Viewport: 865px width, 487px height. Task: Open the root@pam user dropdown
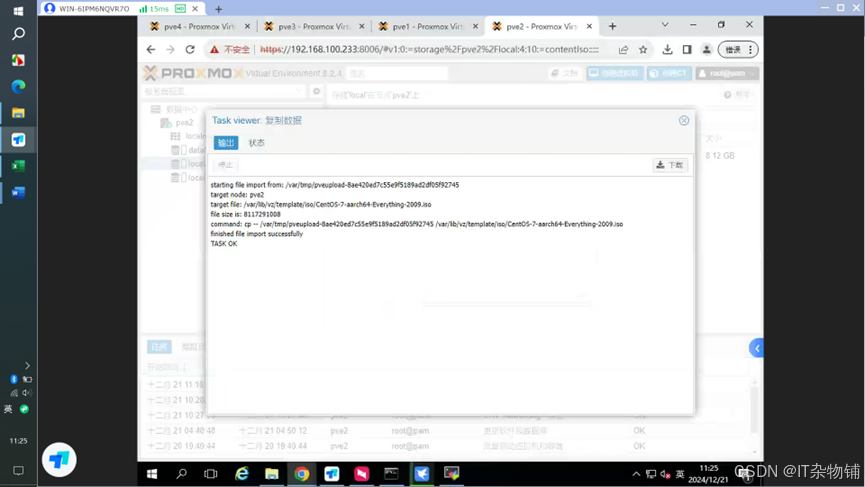[x=727, y=73]
